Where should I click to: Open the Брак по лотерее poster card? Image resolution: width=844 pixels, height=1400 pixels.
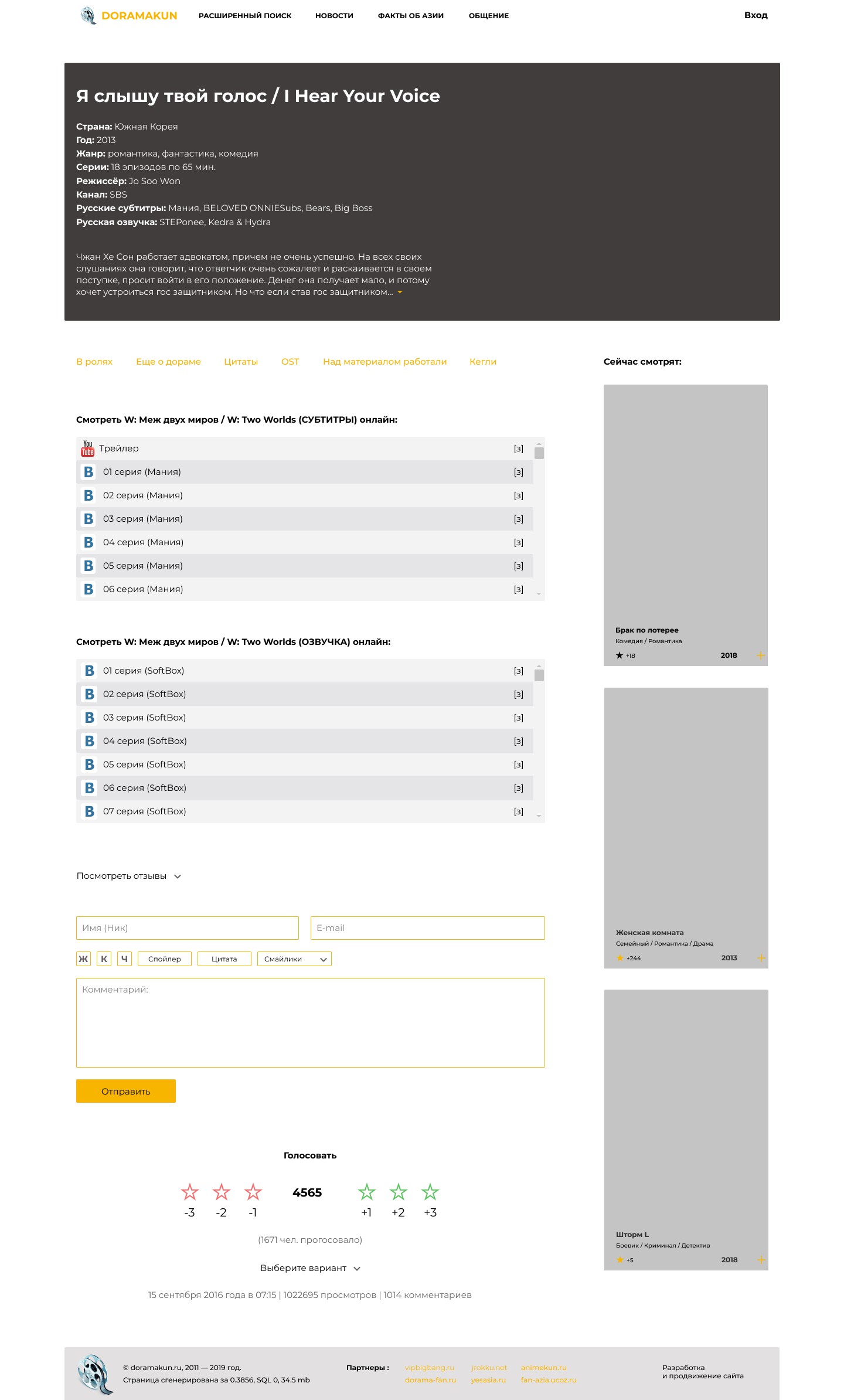point(686,525)
